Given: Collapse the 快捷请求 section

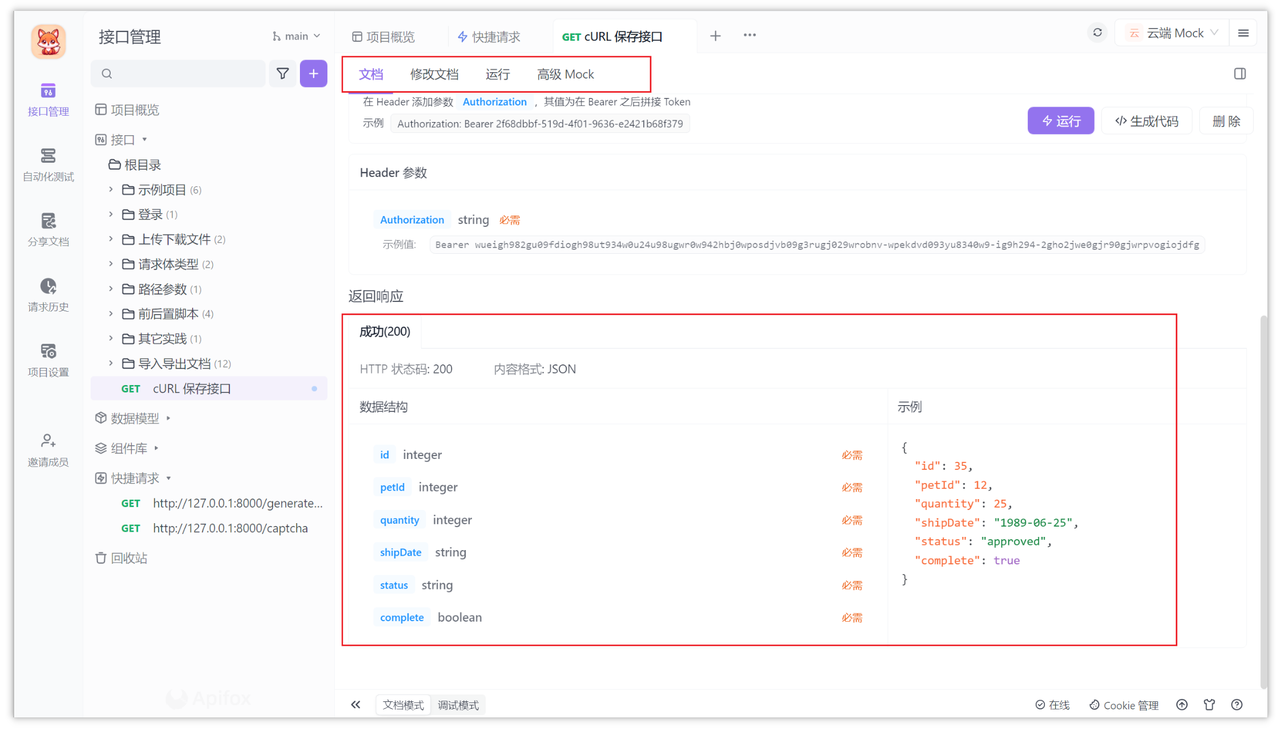Looking at the screenshot, I should point(169,478).
